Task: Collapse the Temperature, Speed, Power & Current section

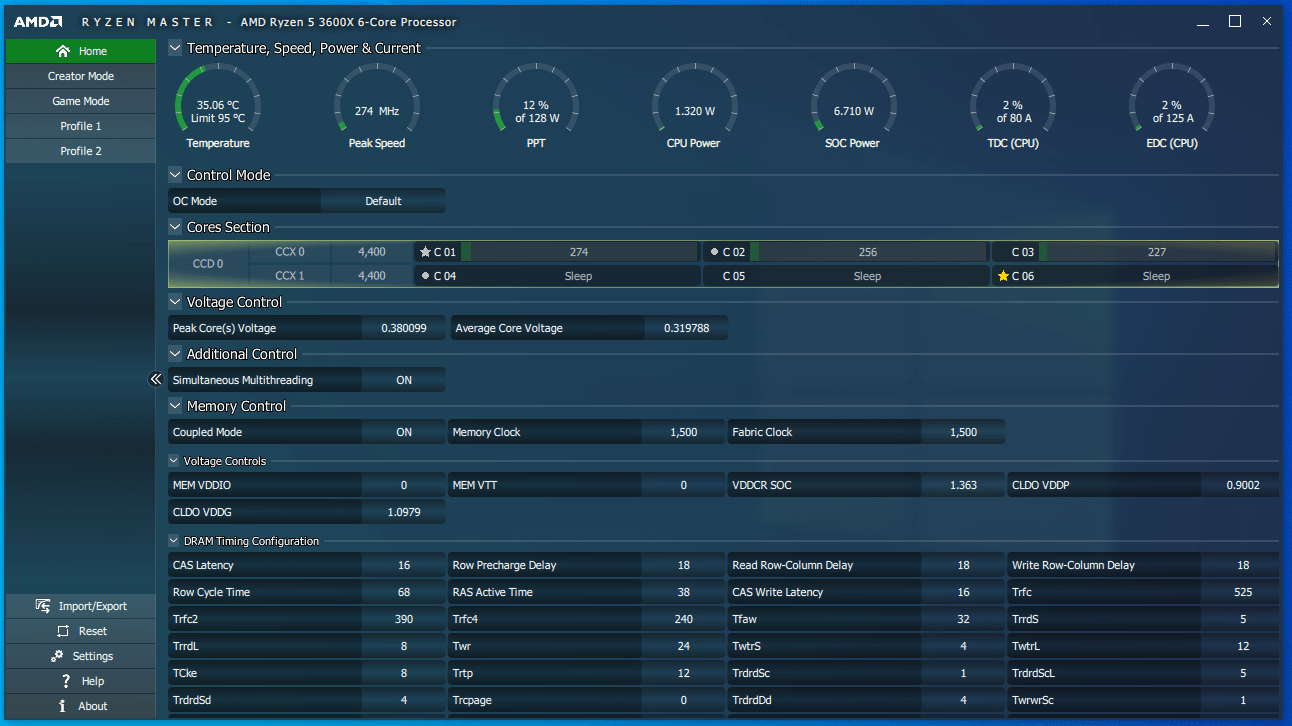Action: point(175,48)
